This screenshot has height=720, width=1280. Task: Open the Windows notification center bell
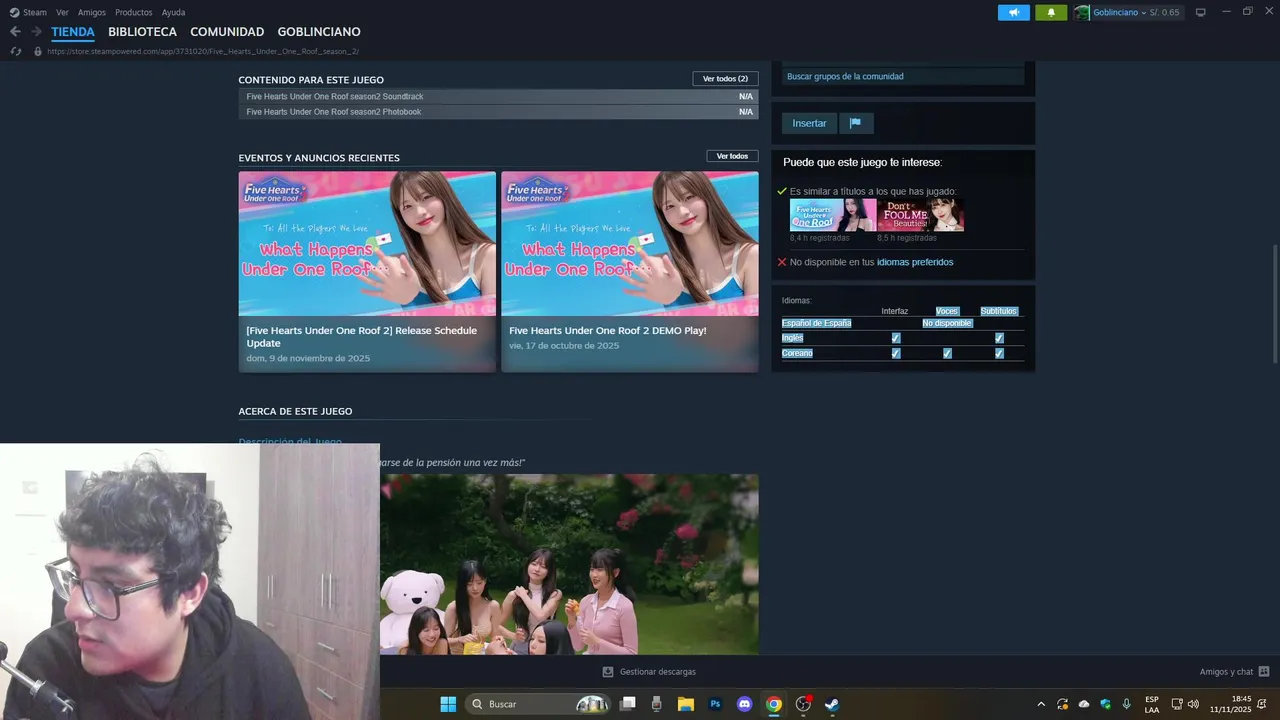pos(1262,704)
